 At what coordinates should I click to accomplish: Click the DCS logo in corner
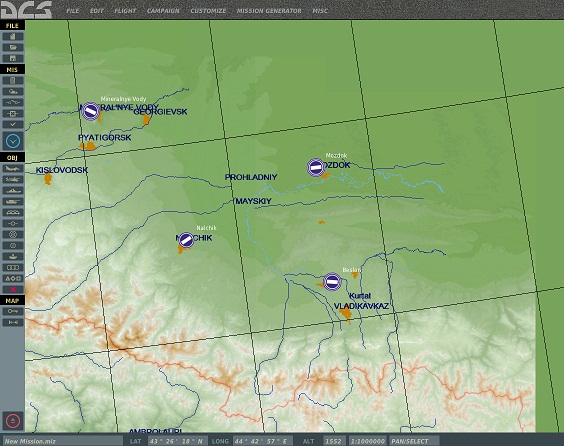pos(26,10)
